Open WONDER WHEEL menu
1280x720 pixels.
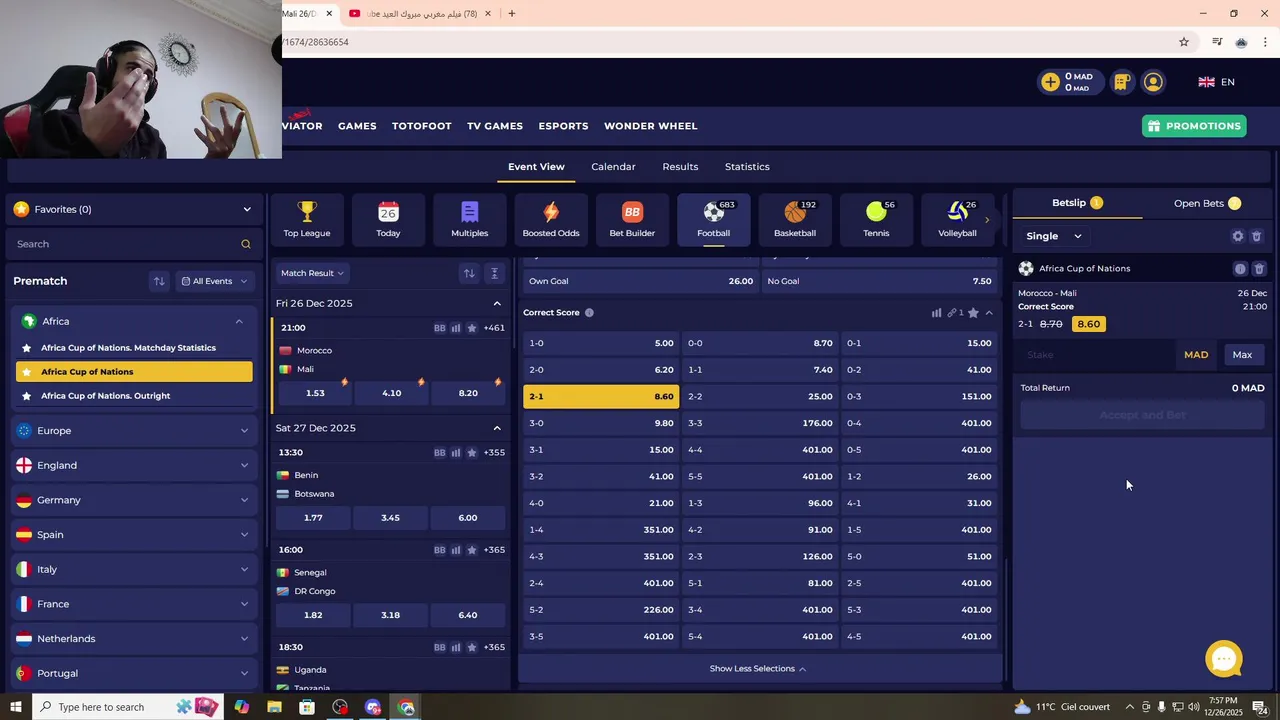click(650, 126)
